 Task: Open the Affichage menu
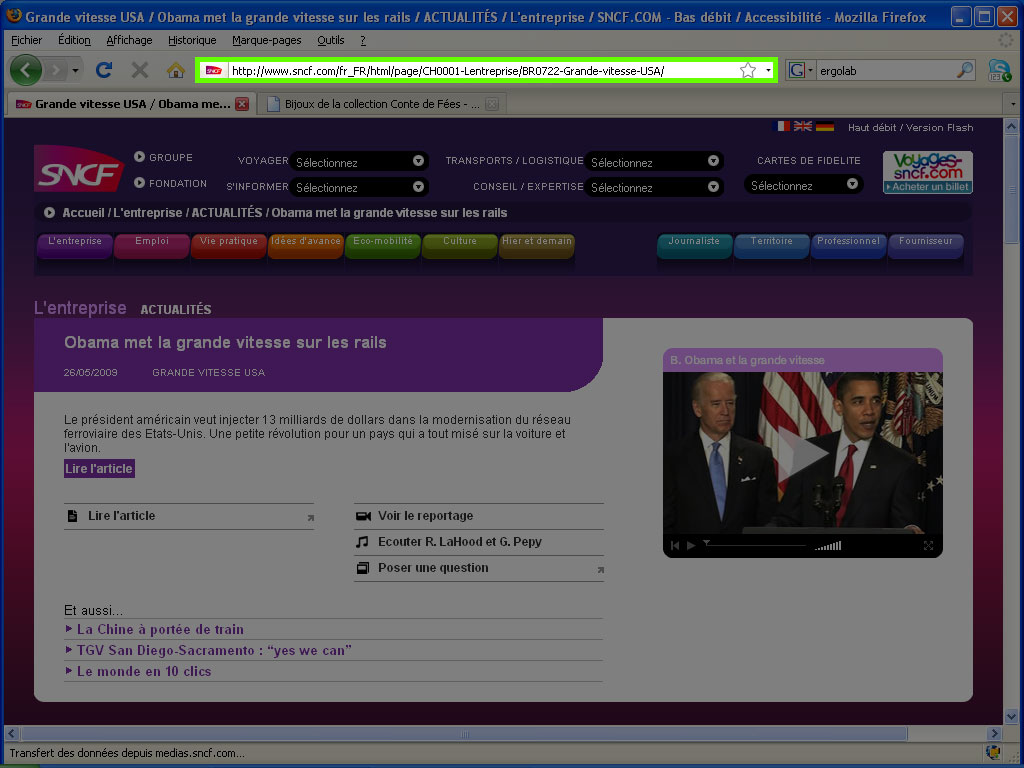point(129,40)
